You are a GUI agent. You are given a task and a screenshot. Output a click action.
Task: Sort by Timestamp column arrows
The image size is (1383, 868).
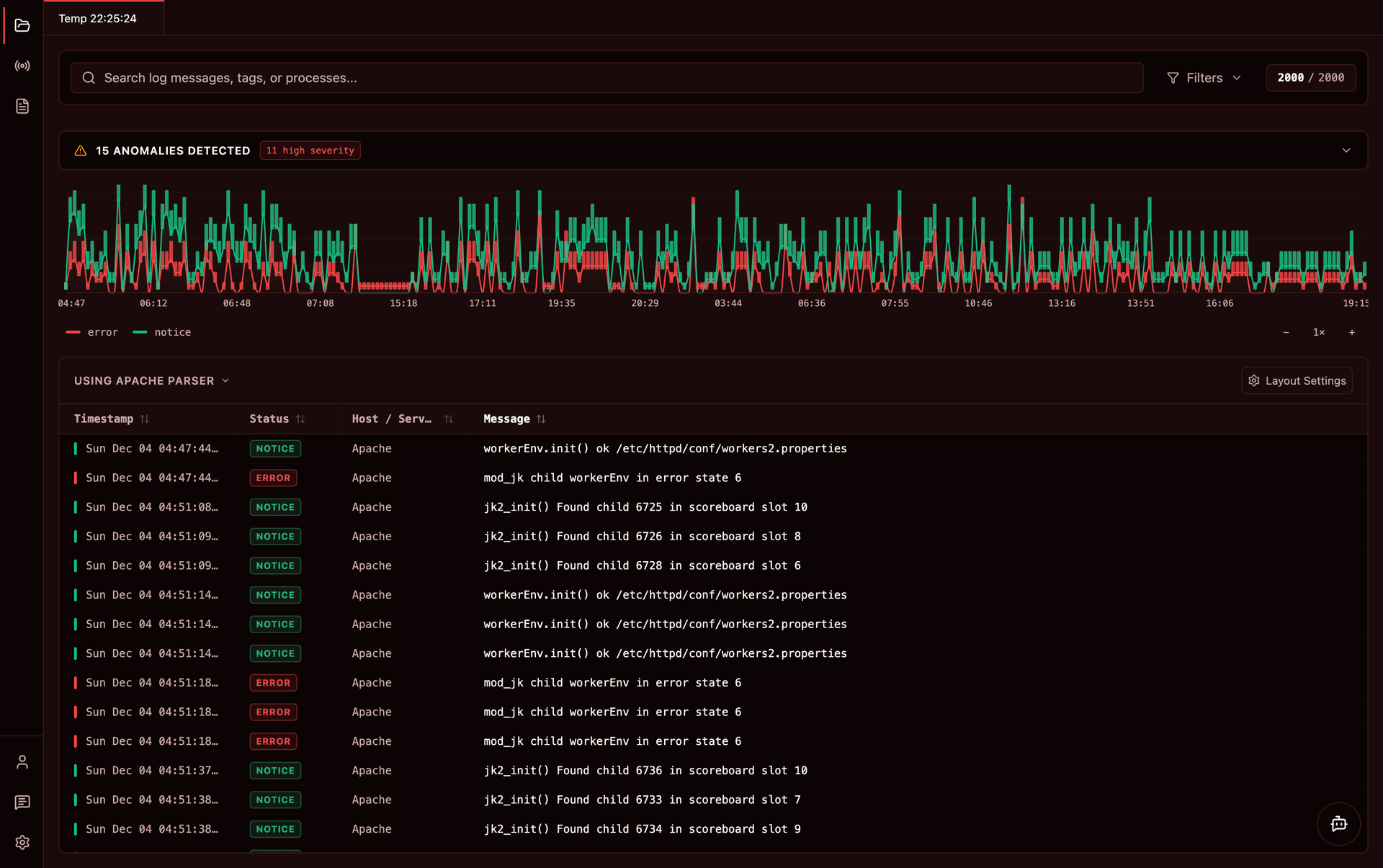145,419
